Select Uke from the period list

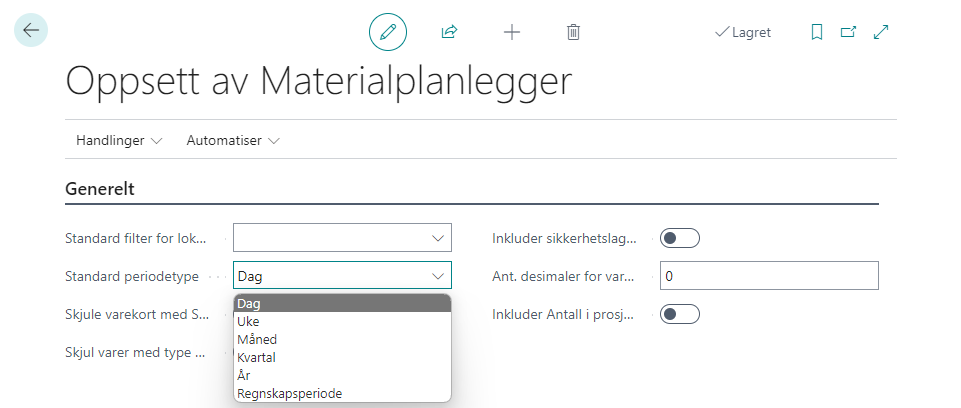248,322
